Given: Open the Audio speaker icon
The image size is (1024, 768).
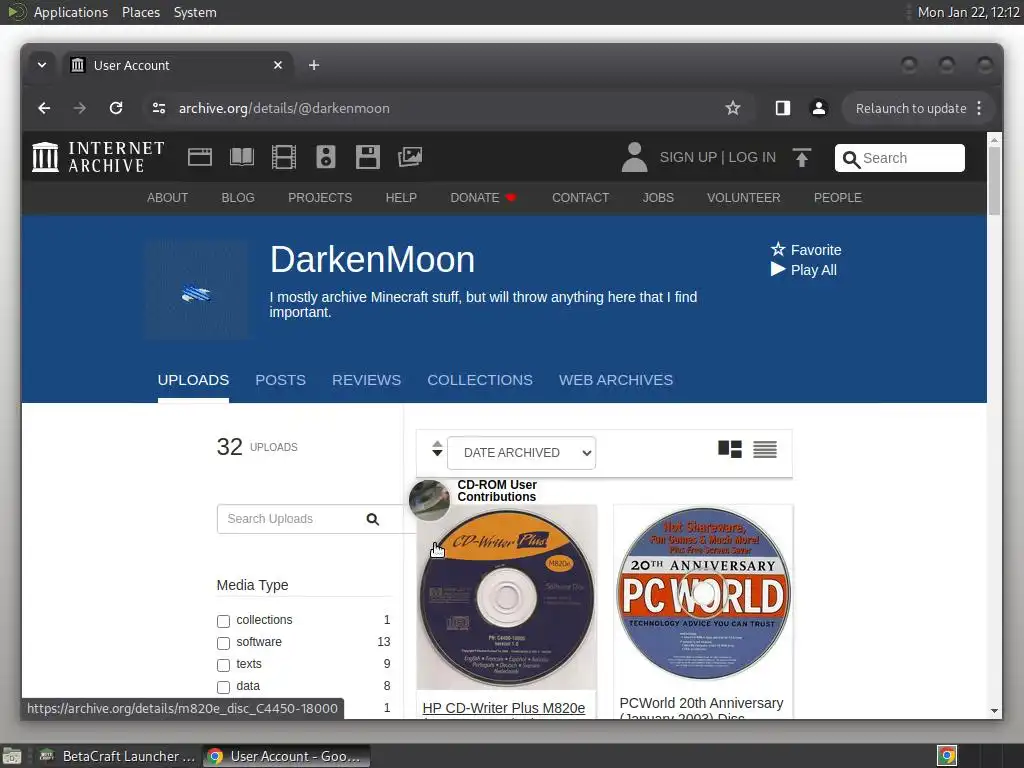Looking at the screenshot, I should point(326,157).
